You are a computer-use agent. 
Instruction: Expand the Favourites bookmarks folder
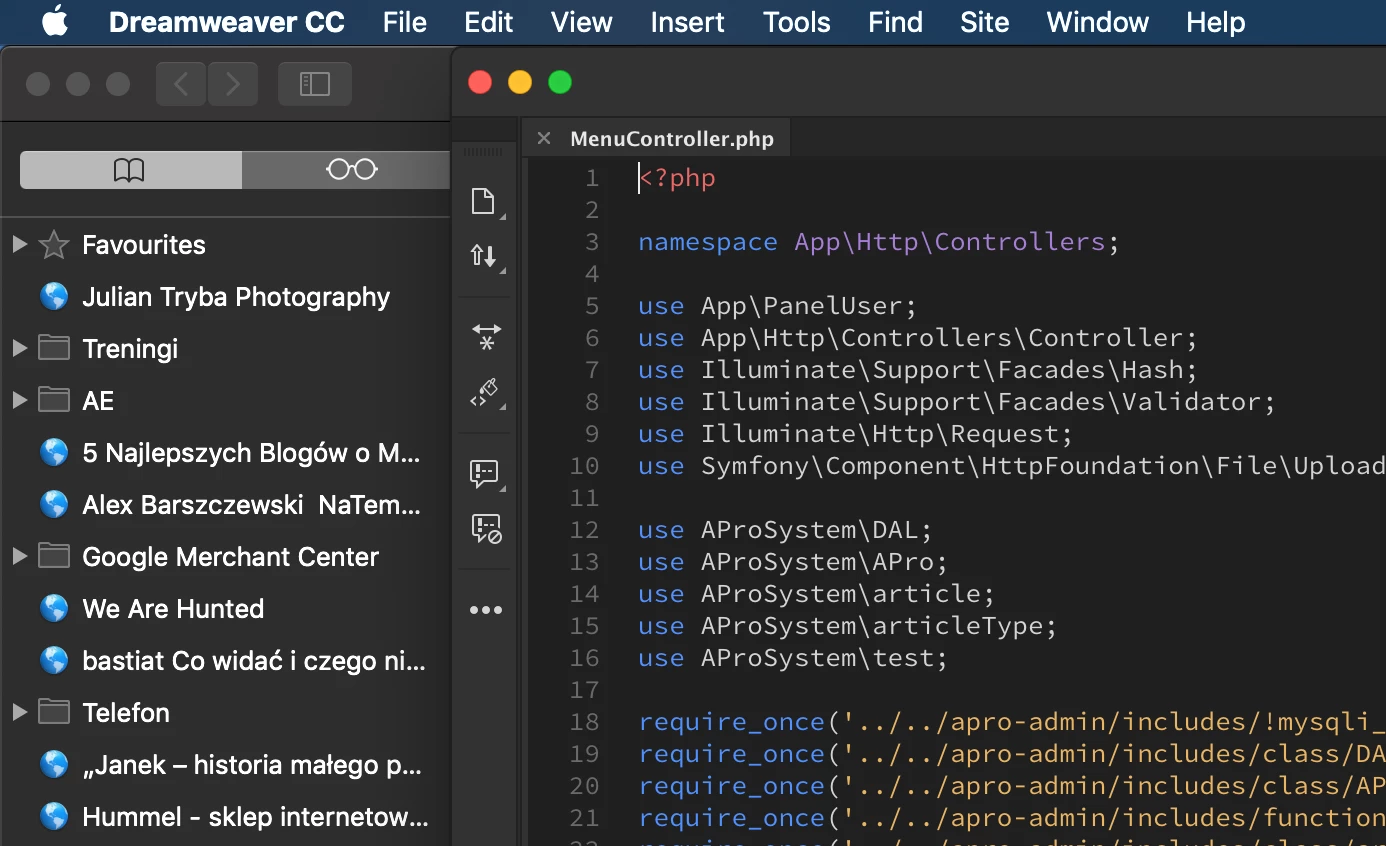[18, 244]
